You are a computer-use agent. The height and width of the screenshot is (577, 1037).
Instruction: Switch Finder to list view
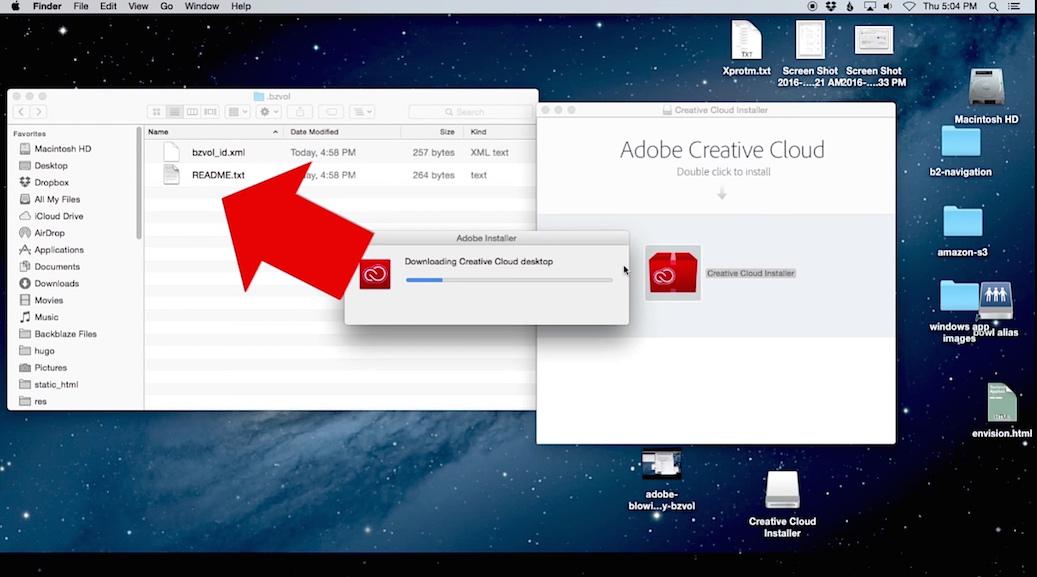click(174, 112)
